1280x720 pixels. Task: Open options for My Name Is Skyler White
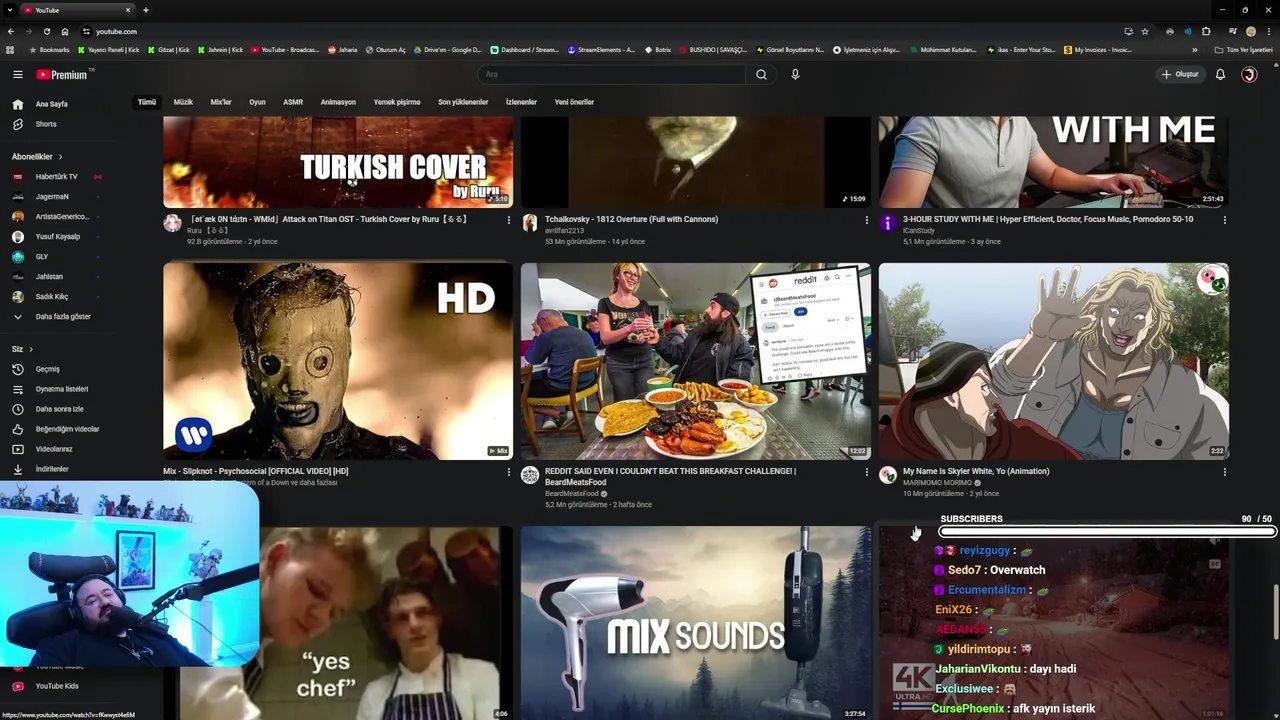(x=1224, y=472)
